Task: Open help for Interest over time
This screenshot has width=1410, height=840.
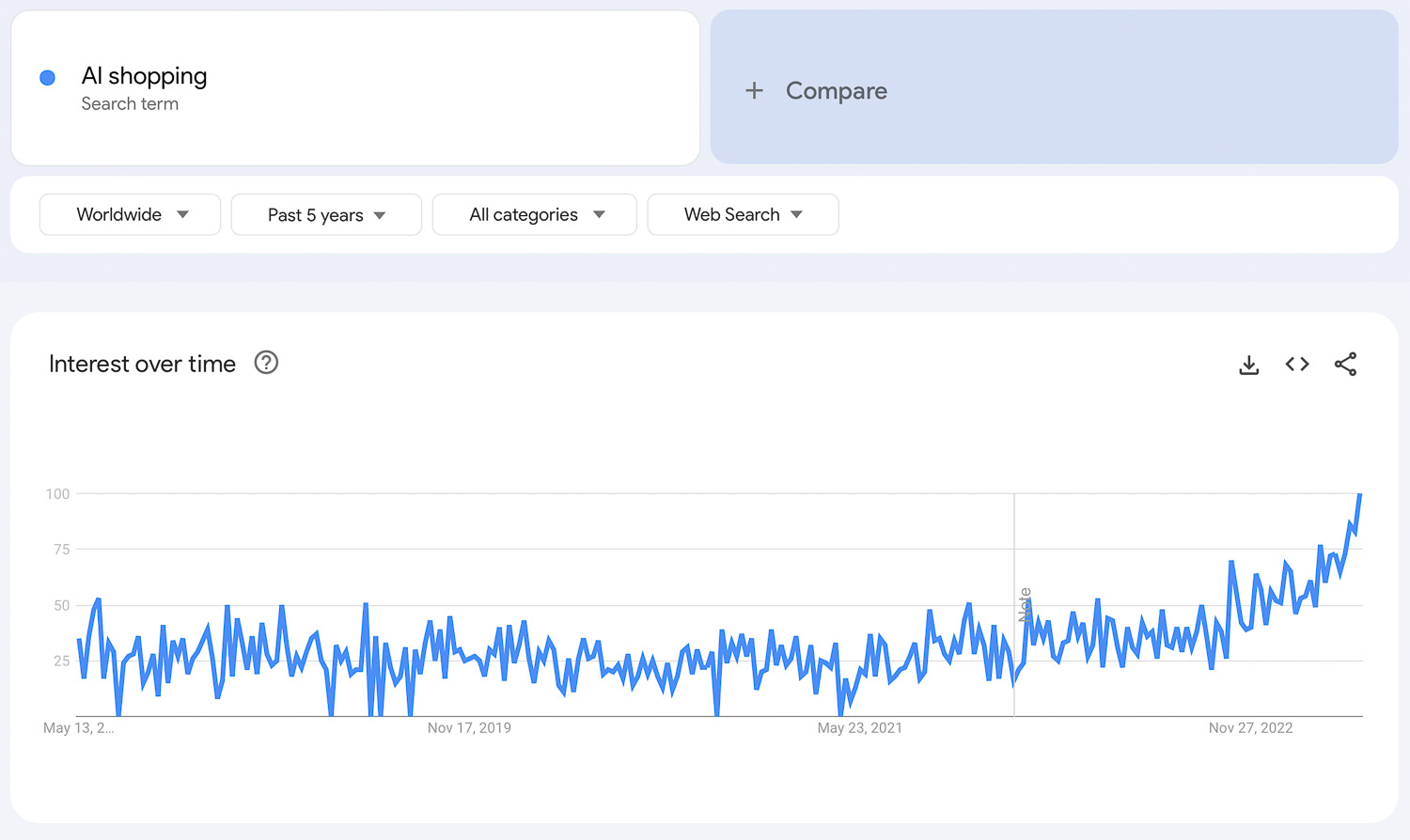Action: pyautogui.click(x=266, y=363)
